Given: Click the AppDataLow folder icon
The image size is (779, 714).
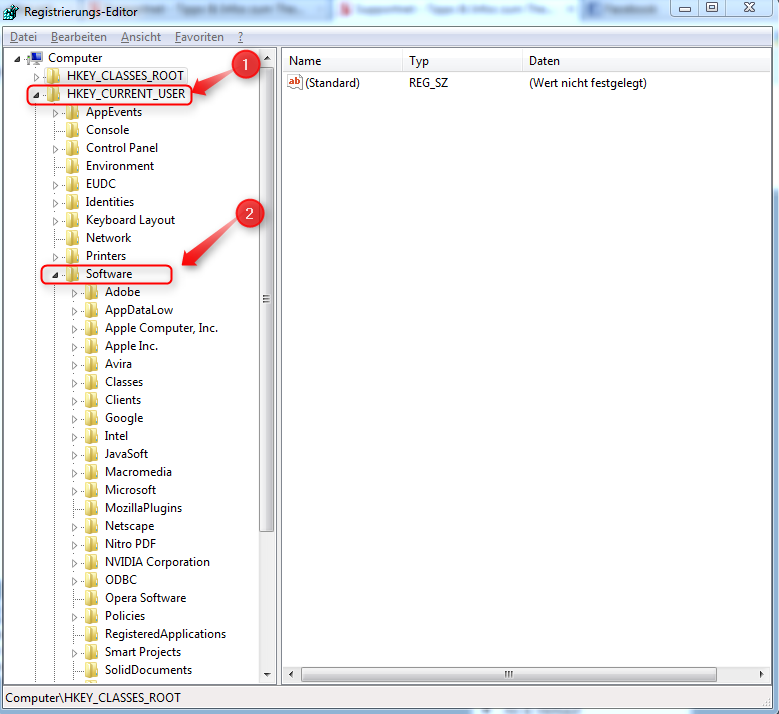Looking at the screenshot, I should (x=91, y=310).
